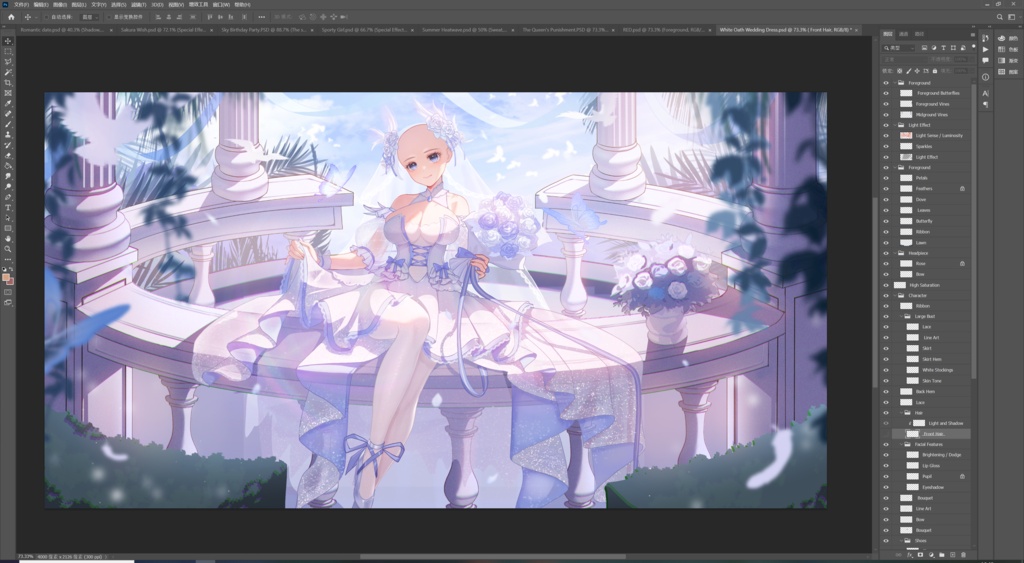The width and height of the screenshot is (1024, 563).
Task: Click the horizontal canvas scrollbar
Action: coord(493,557)
